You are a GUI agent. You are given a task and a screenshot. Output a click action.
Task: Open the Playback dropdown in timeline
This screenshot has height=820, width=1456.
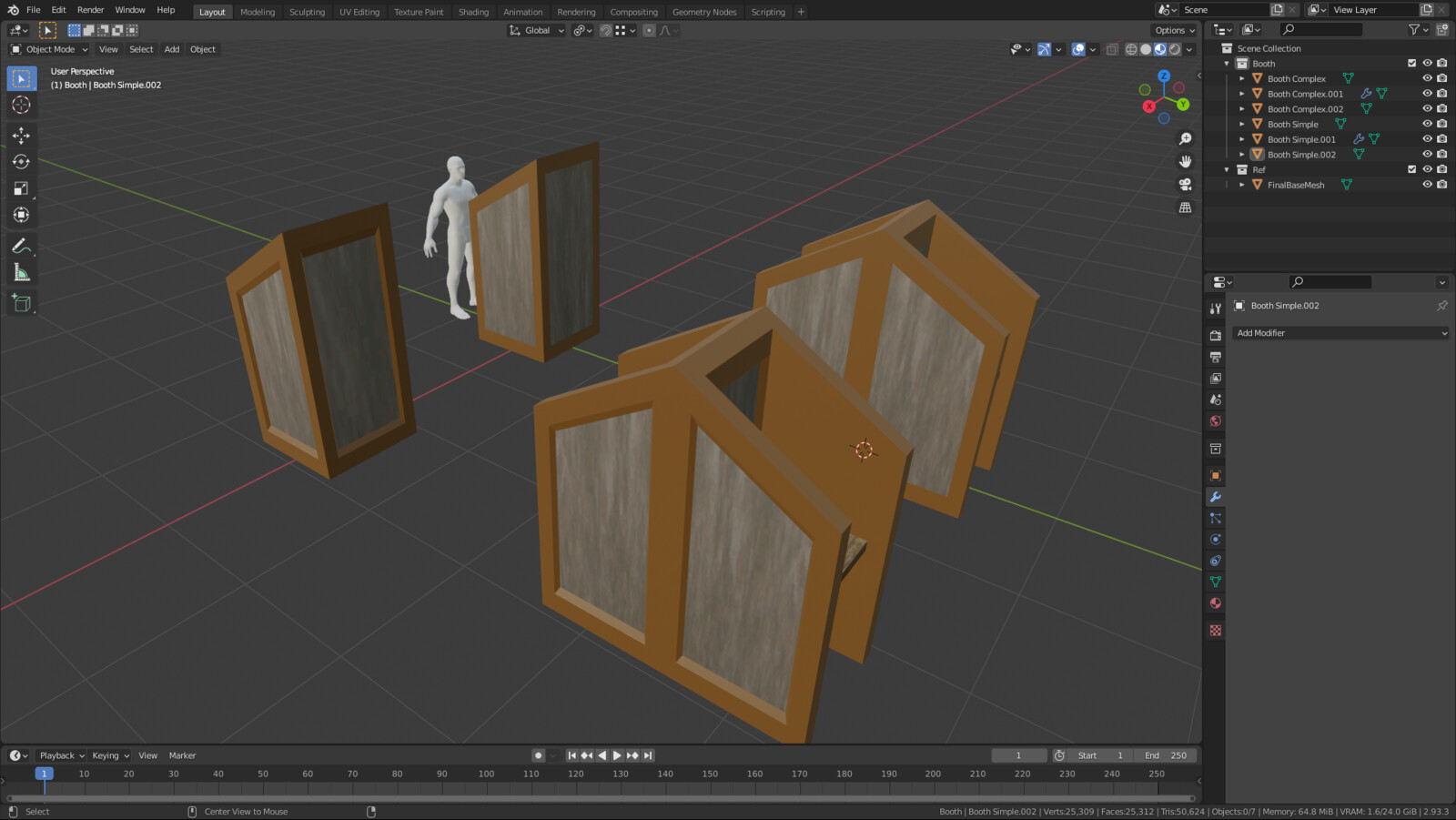tap(61, 755)
